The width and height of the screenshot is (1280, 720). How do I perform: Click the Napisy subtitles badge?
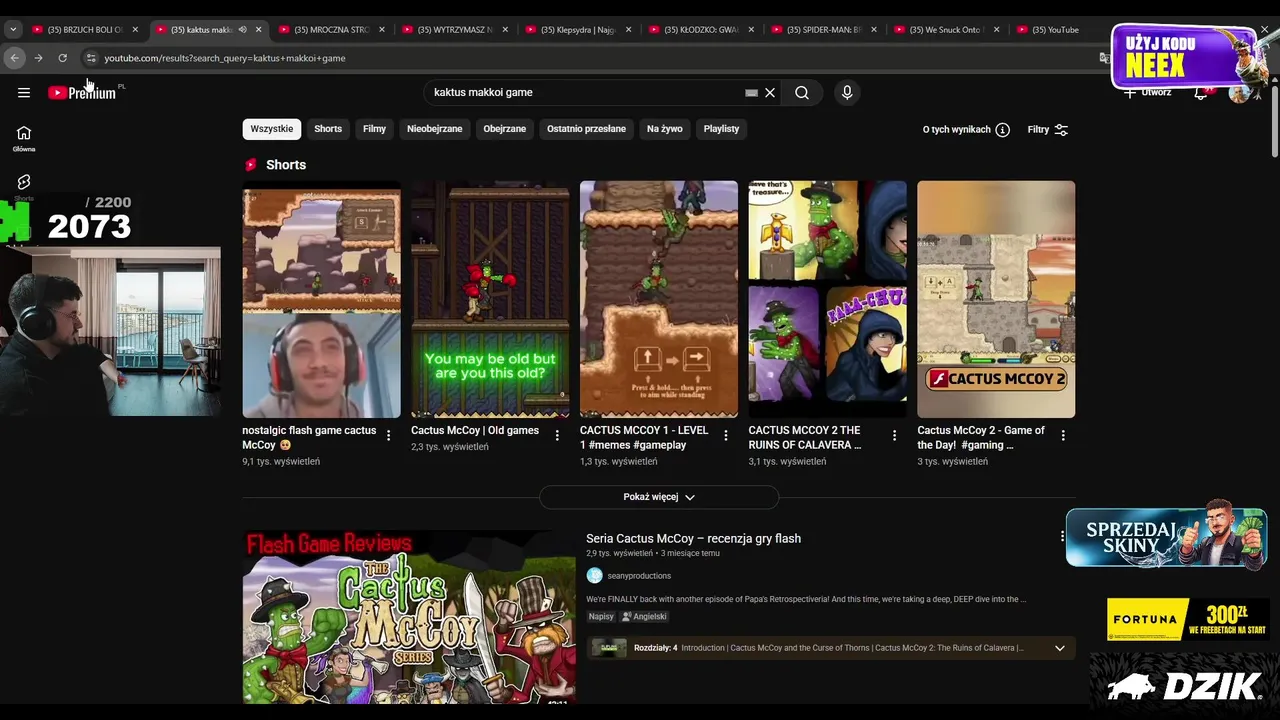tap(601, 617)
